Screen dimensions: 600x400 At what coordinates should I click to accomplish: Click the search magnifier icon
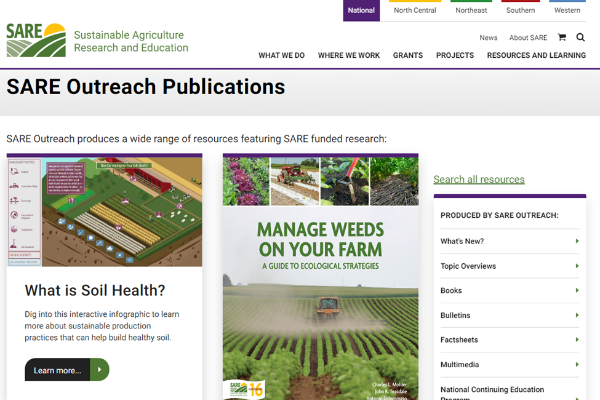pyautogui.click(x=580, y=37)
